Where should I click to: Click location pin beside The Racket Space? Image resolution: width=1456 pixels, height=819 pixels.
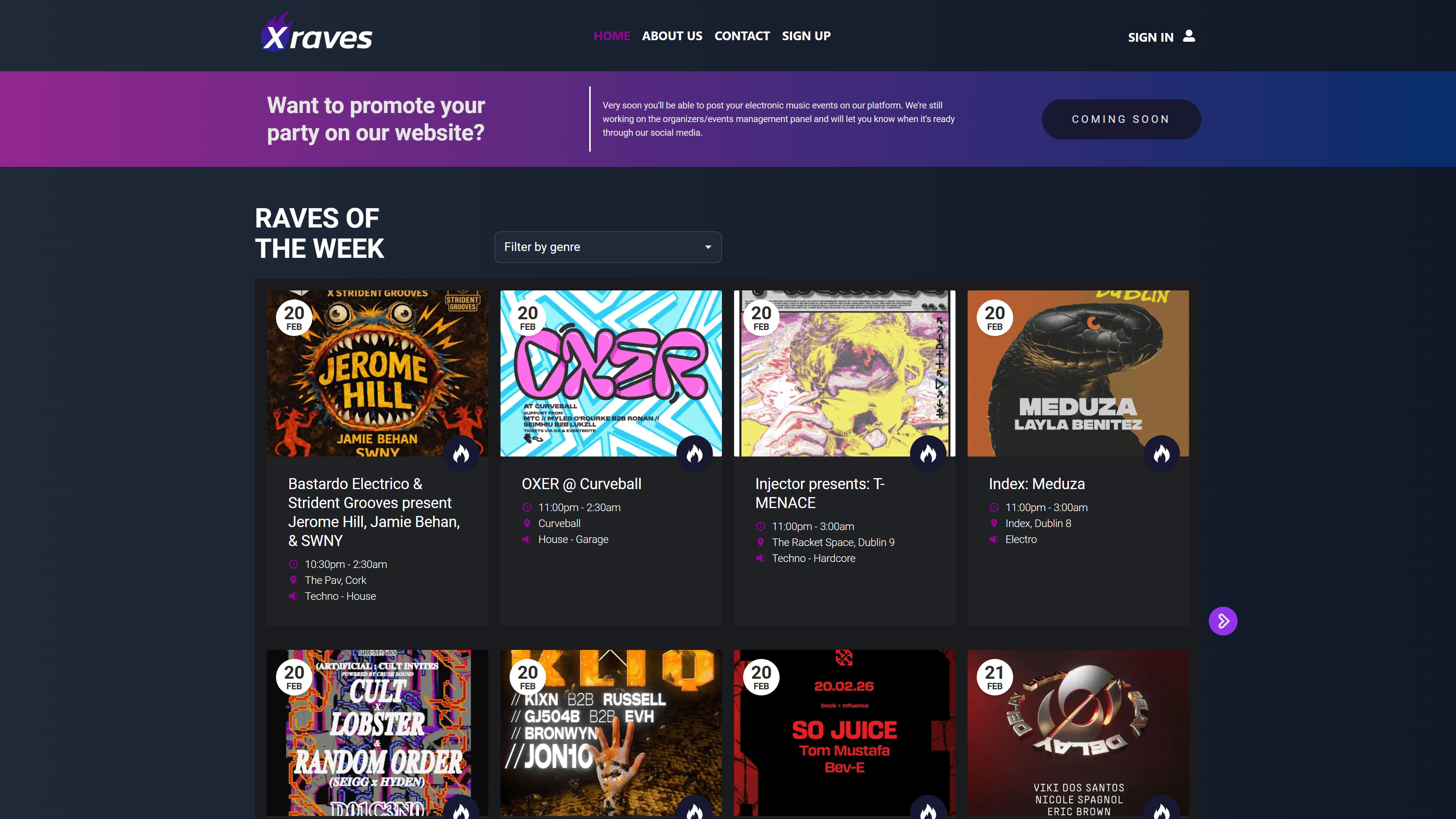click(760, 542)
